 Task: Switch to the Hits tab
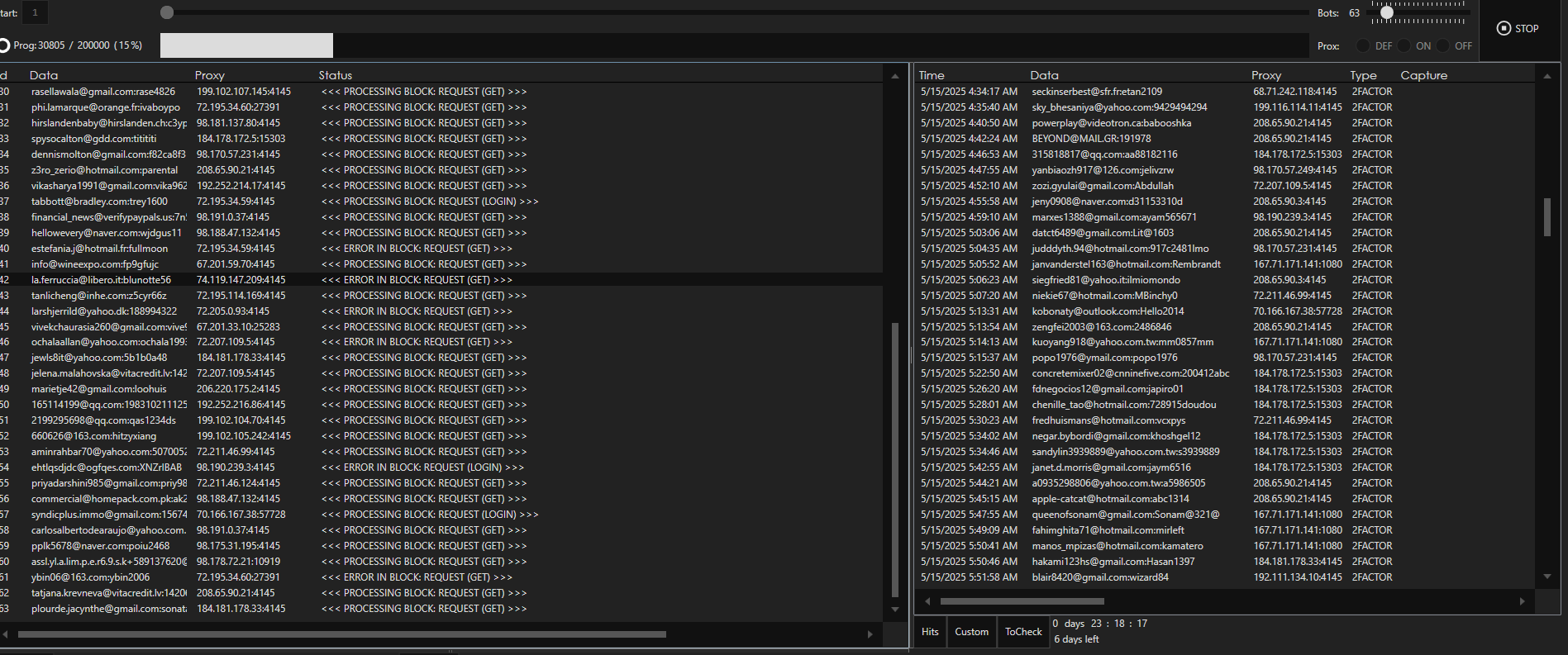[x=930, y=632]
